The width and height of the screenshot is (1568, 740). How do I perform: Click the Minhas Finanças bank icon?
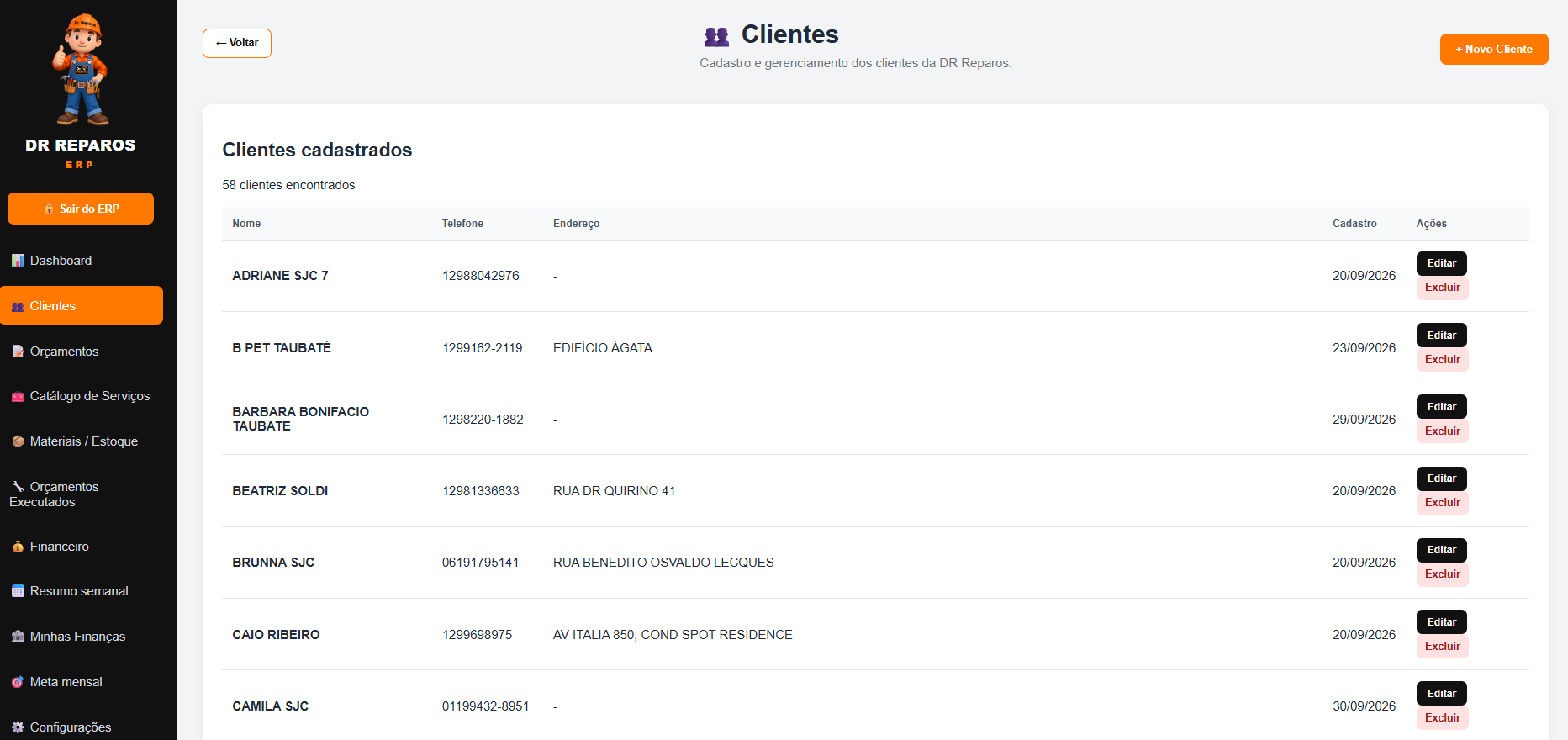pos(18,637)
